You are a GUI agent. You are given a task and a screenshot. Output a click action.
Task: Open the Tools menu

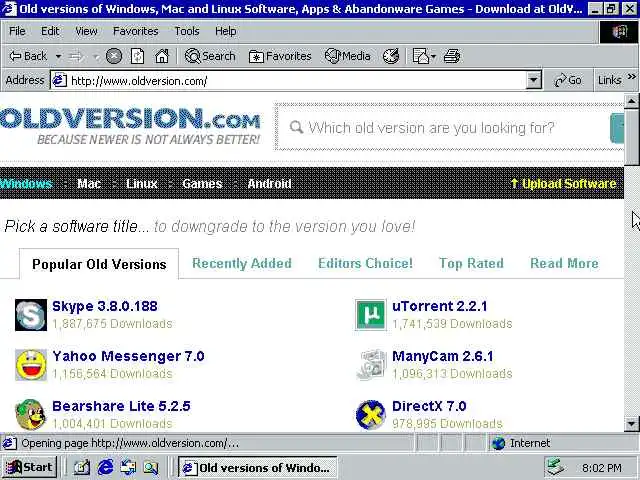click(187, 31)
